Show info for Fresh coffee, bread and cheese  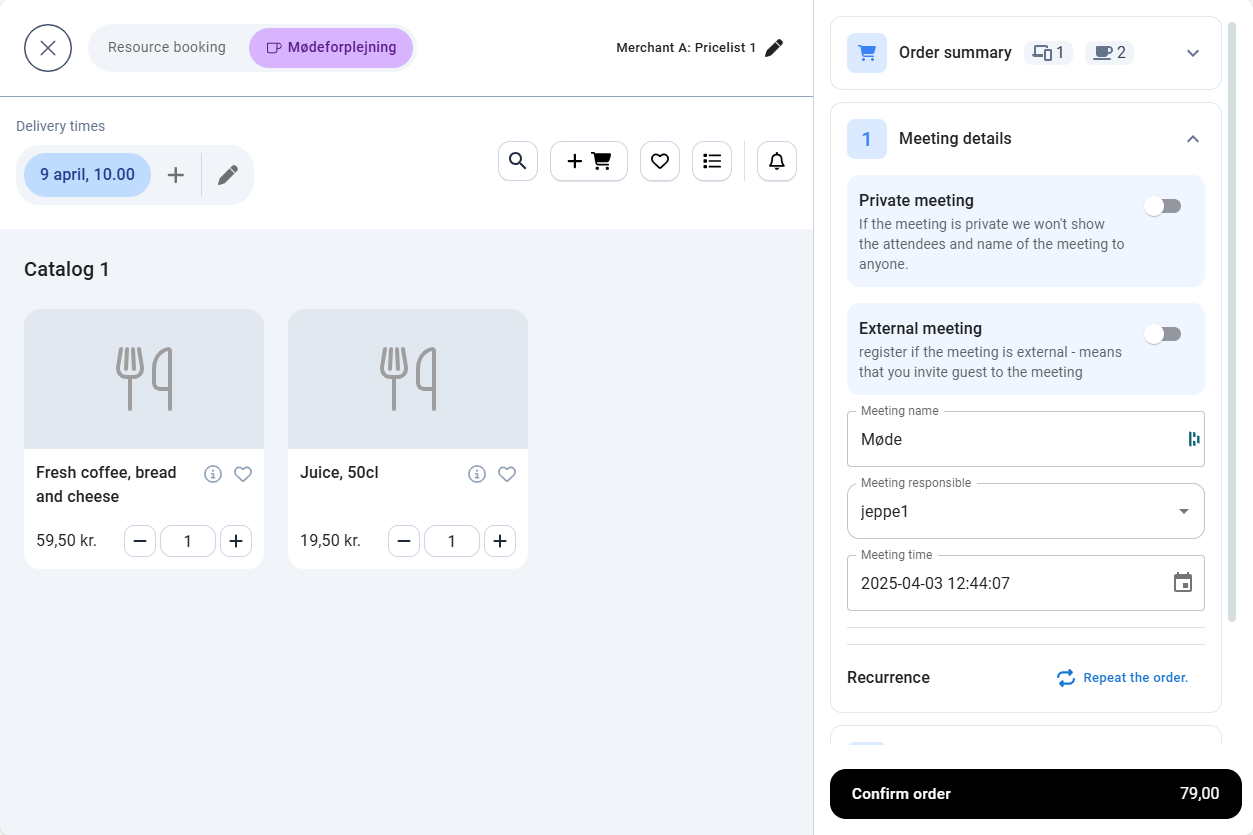(213, 474)
